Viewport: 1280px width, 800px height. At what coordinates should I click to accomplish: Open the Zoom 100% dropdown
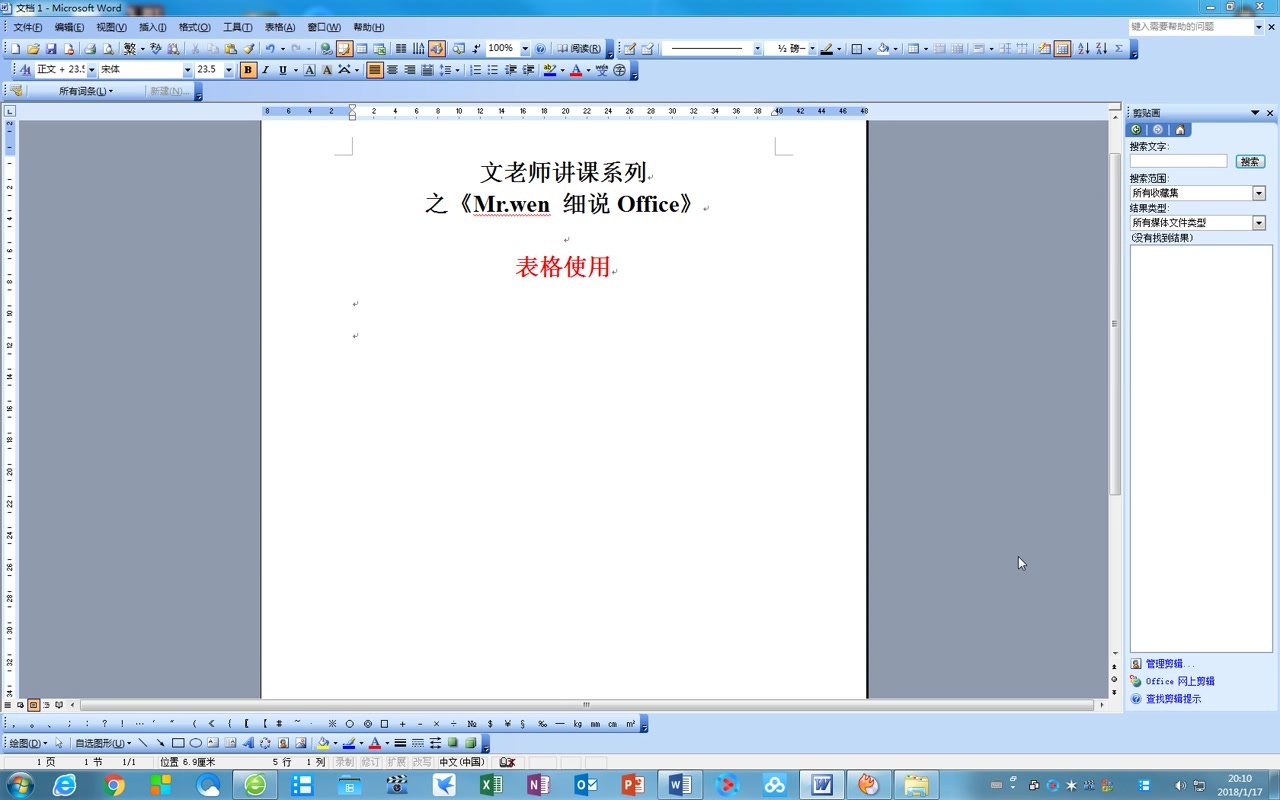[525, 48]
